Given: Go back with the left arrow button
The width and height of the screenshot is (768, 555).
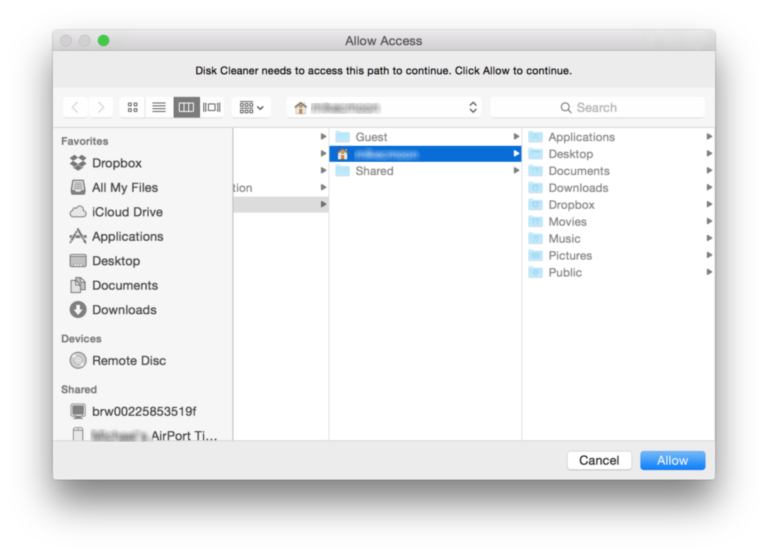Looking at the screenshot, I should pyautogui.click(x=75, y=107).
